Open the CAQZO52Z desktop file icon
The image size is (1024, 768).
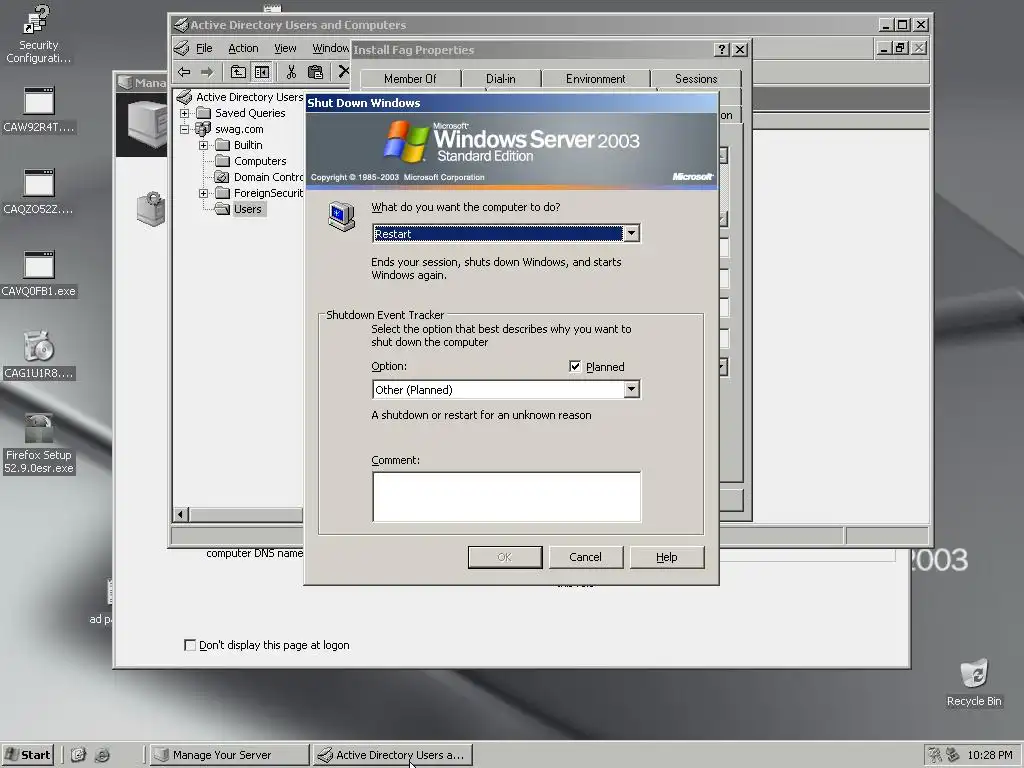[39, 193]
